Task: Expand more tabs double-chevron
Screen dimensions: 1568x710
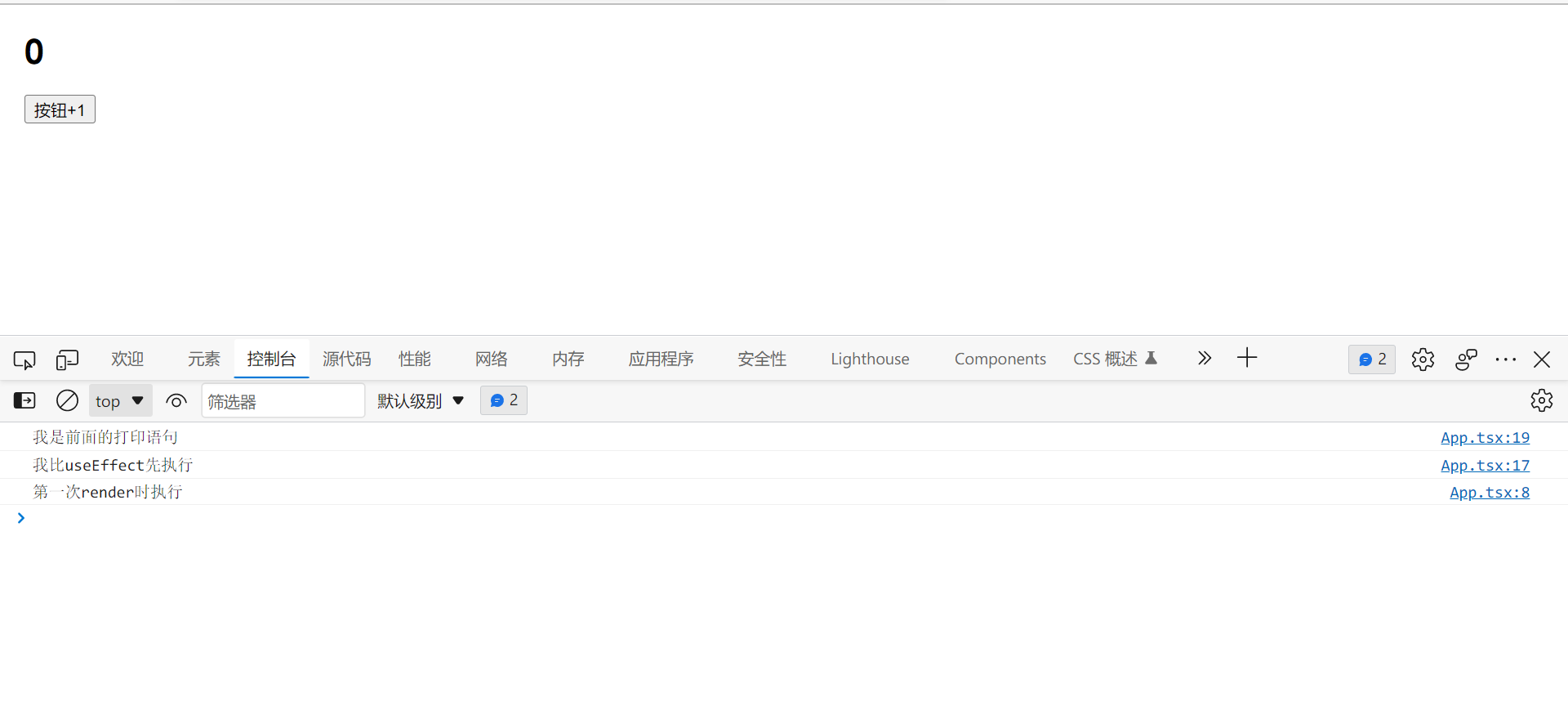Action: pos(1204,358)
